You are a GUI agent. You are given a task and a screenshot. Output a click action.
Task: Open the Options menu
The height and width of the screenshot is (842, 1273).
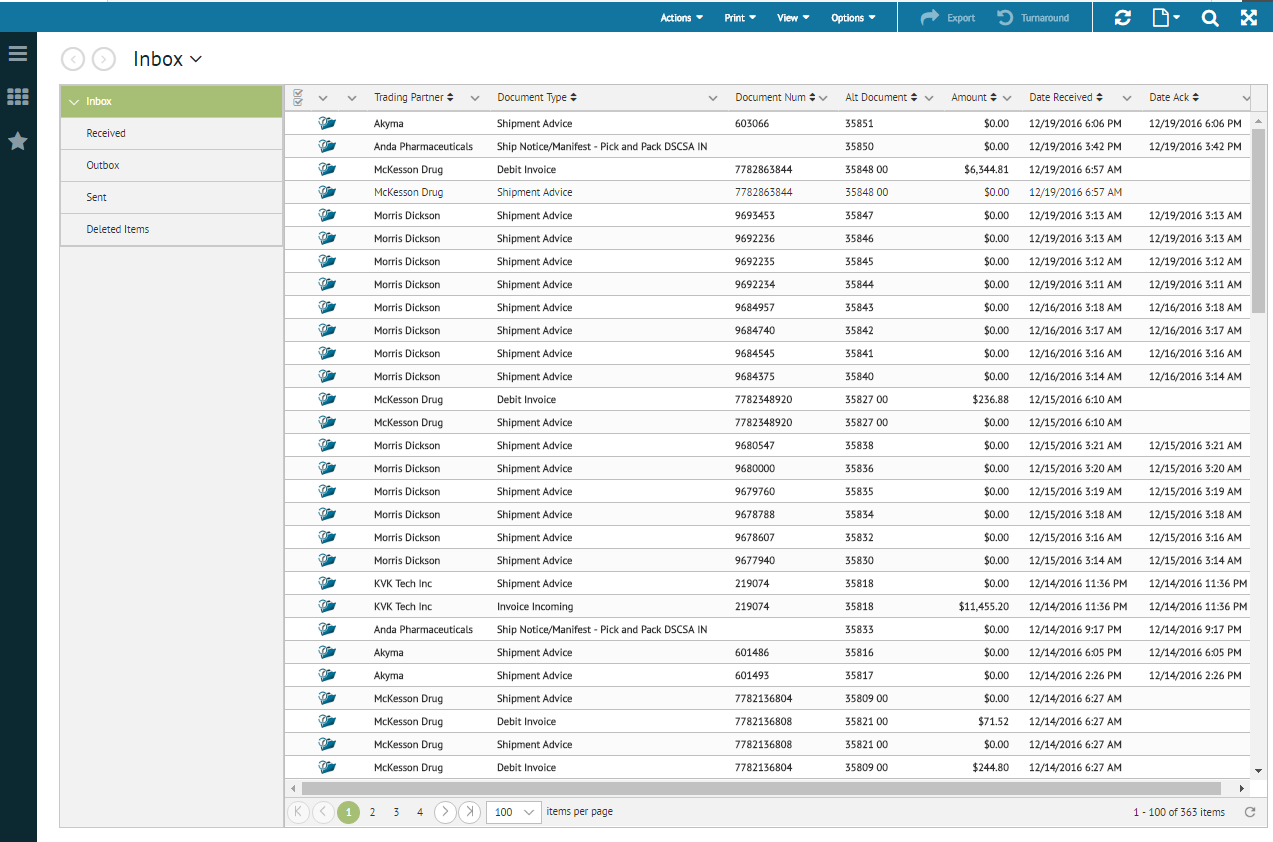click(853, 18)
